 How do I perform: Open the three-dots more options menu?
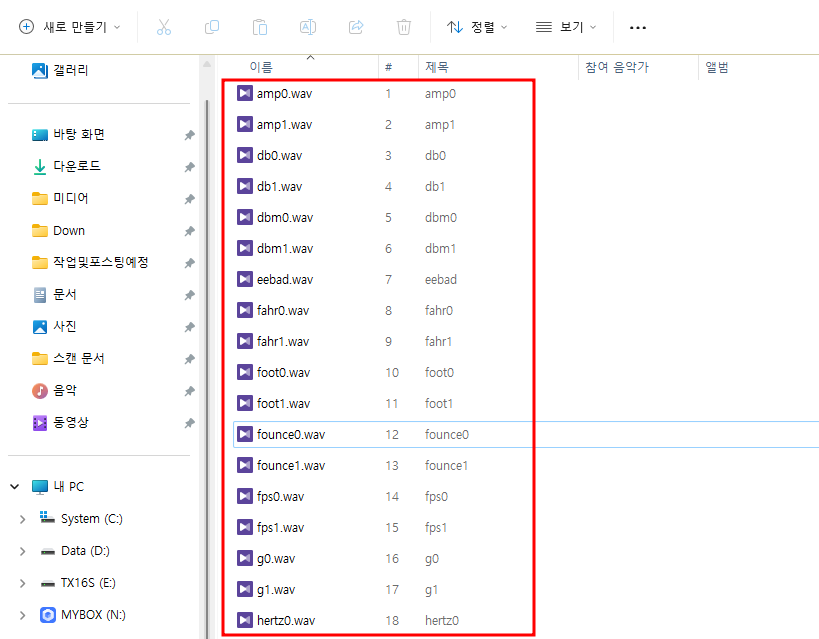[x=638, y=27]
